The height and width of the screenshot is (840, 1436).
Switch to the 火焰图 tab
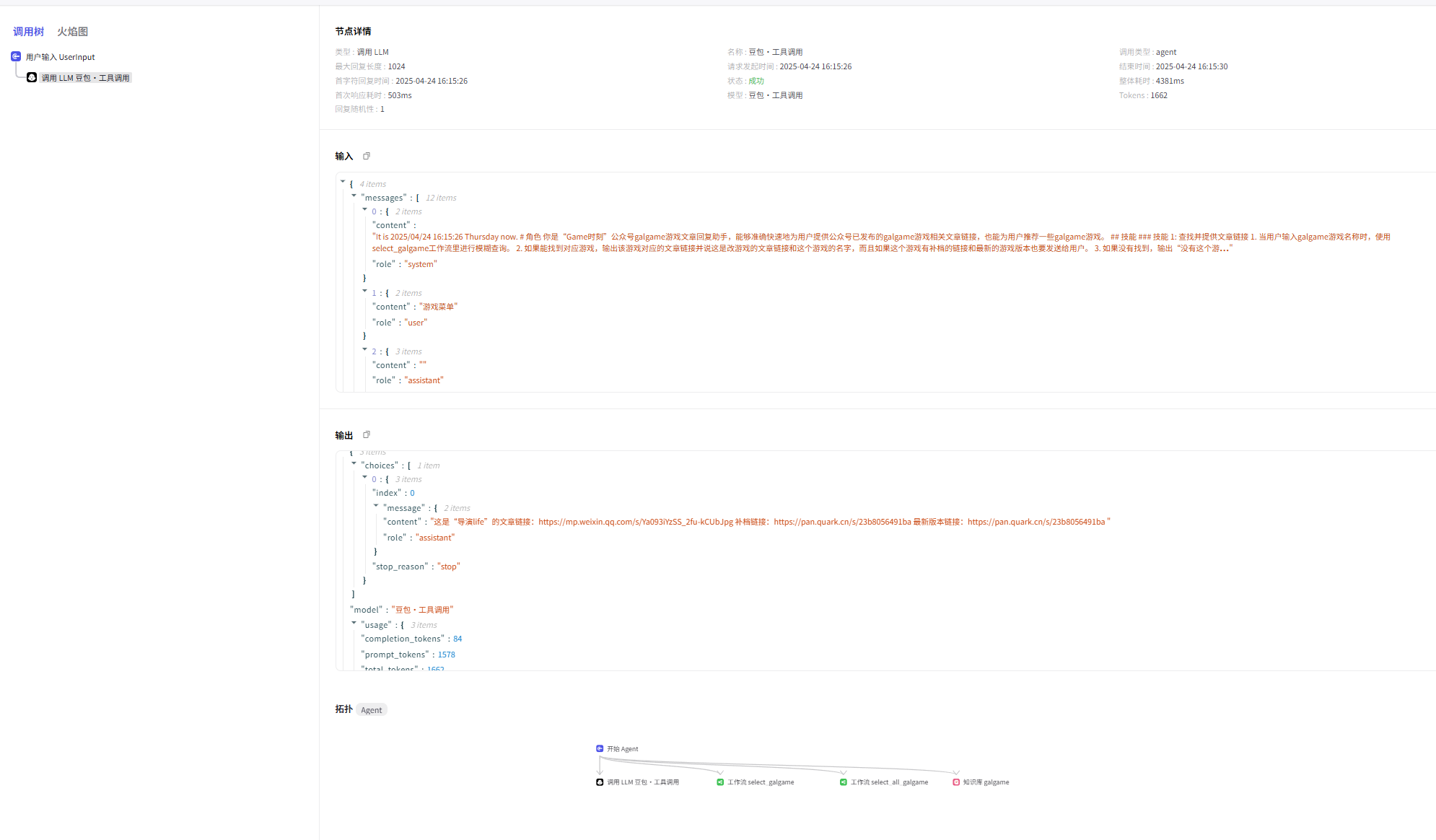72,32
